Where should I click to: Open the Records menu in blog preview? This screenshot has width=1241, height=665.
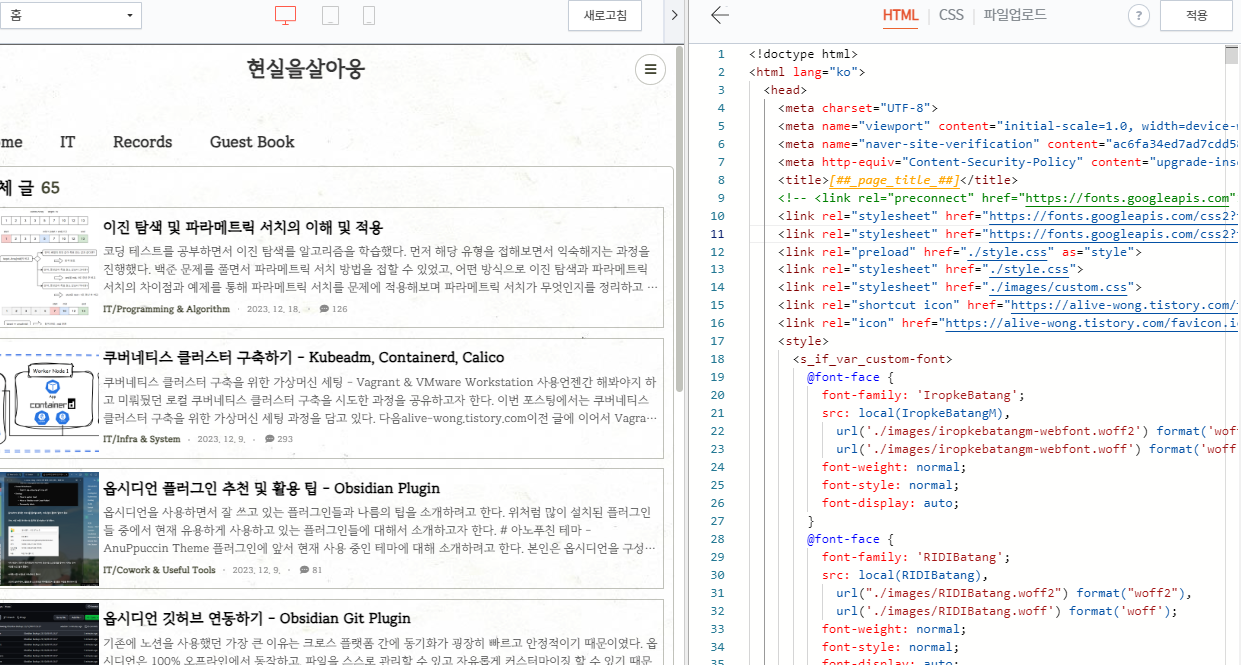(x=142, y=142)
